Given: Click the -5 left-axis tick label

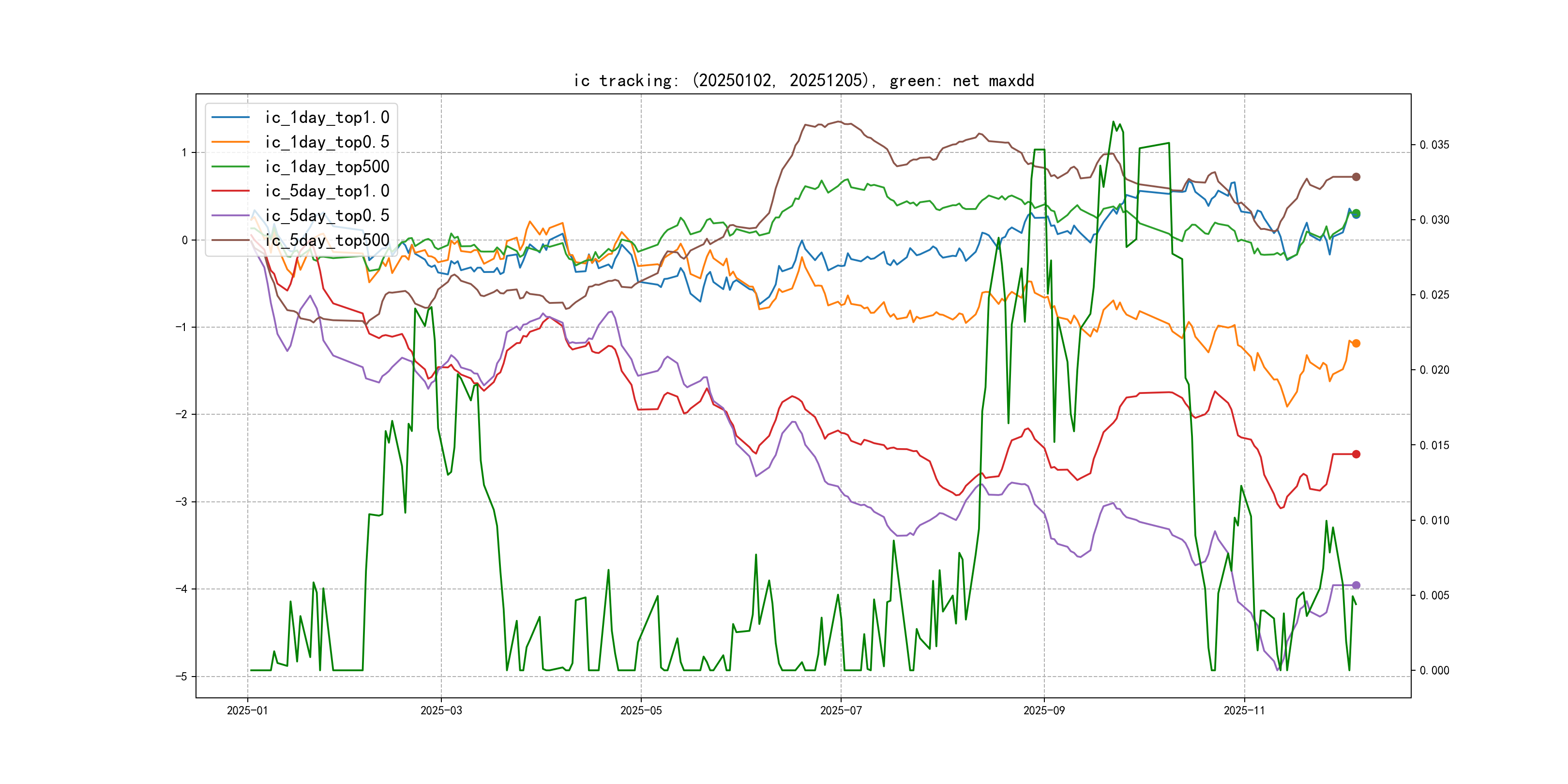Looking at the screenshot, I should click(181, 676).
